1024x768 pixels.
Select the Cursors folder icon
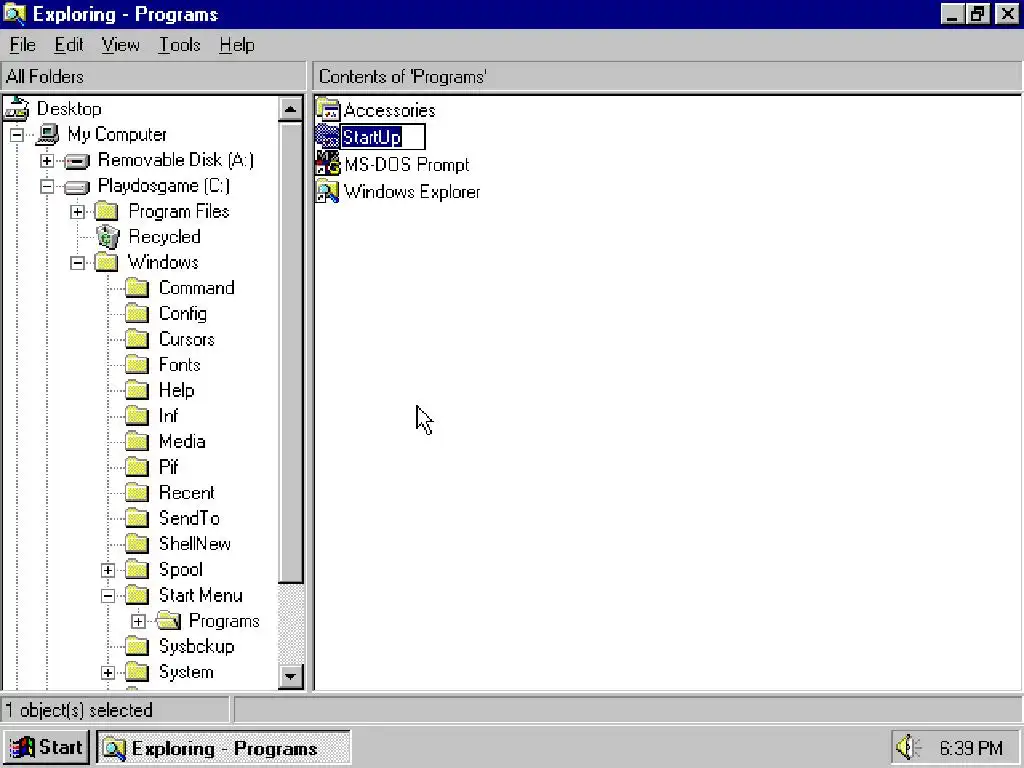[137, 339]
